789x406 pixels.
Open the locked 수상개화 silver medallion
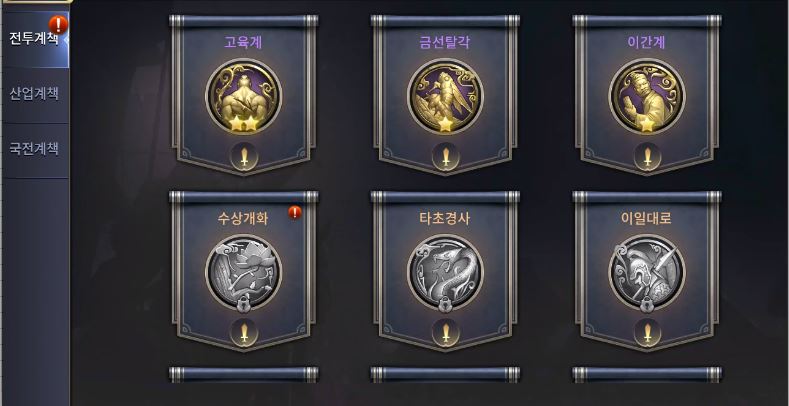pyautogui.click(x=244, y=273)
